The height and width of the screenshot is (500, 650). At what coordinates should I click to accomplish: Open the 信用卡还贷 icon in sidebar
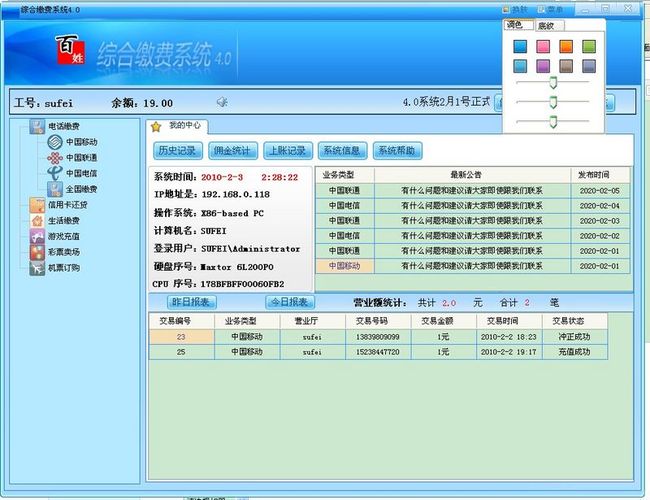click(x=37, y=205)
